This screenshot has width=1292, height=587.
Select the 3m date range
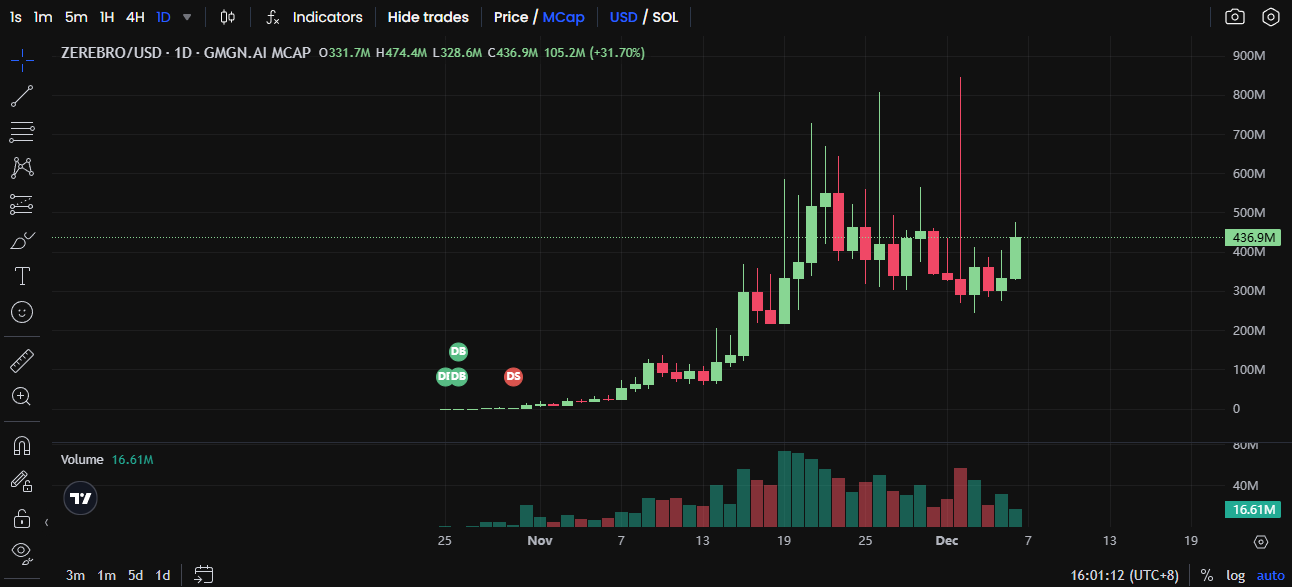pyautogui.click(x=75, y=575)
